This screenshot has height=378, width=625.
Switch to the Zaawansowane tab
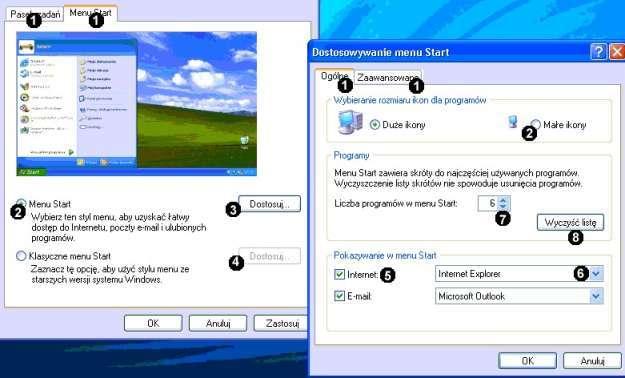pyautogui.click(x=388, y=77)
